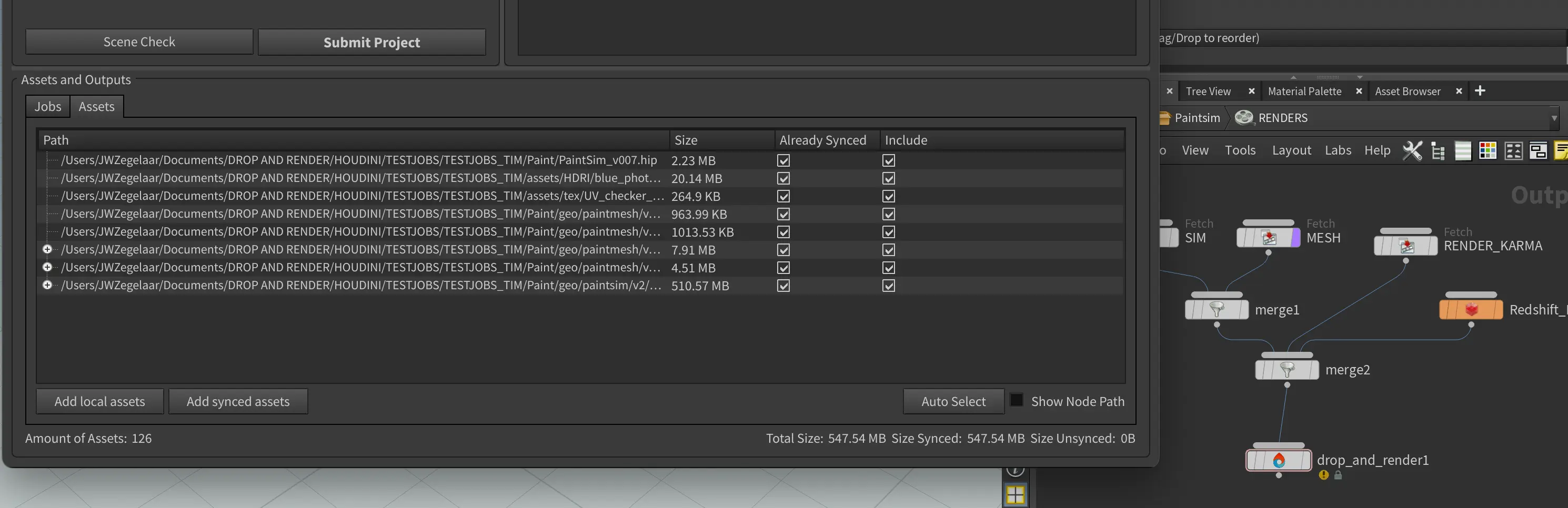Uncheck Include for PaintSim_v007.hip

[x=889, y=160]
